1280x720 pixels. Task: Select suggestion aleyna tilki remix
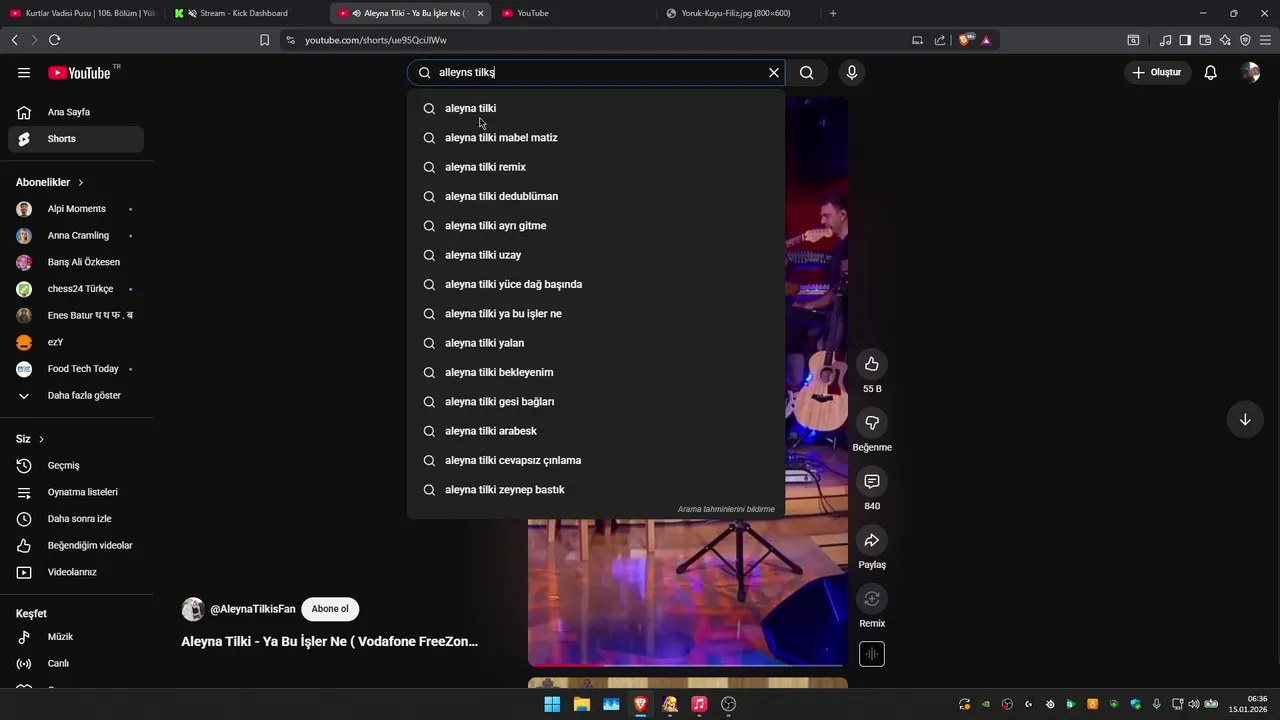tap(596, 167)
